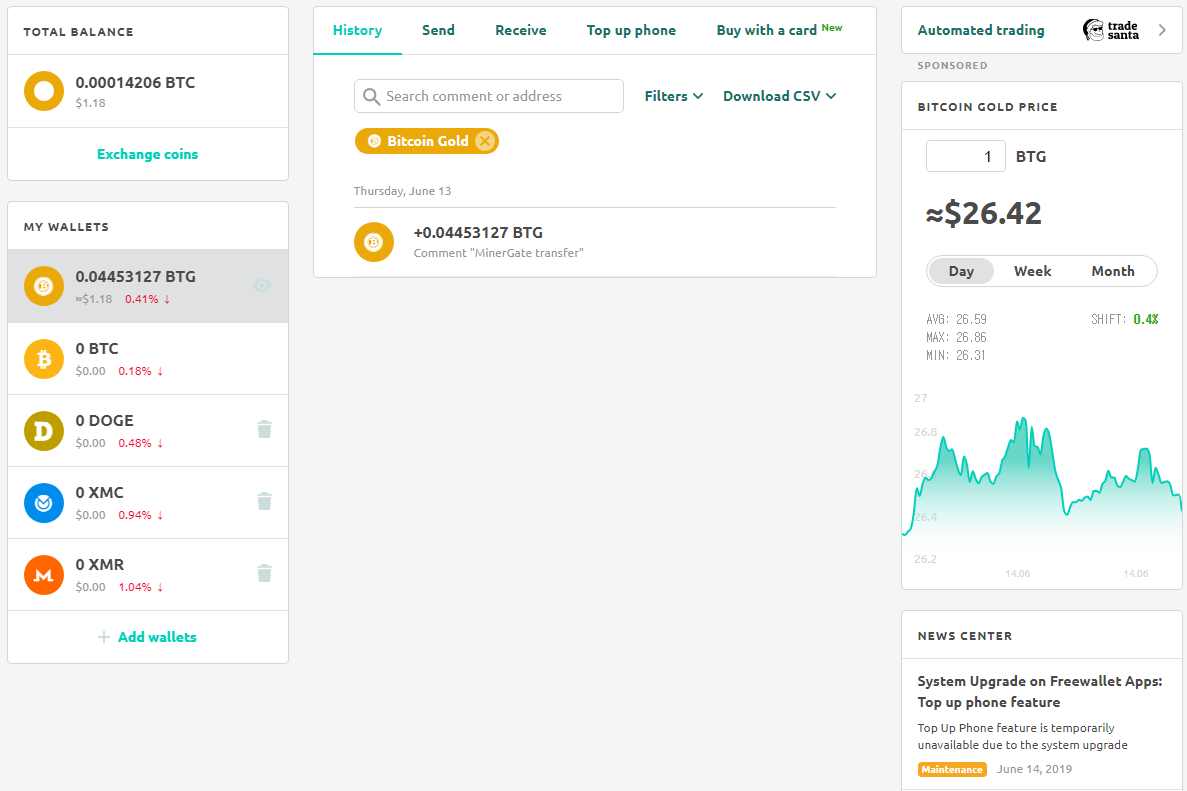
Task: Switch to the History tab
Action: (x=357, y=30)
